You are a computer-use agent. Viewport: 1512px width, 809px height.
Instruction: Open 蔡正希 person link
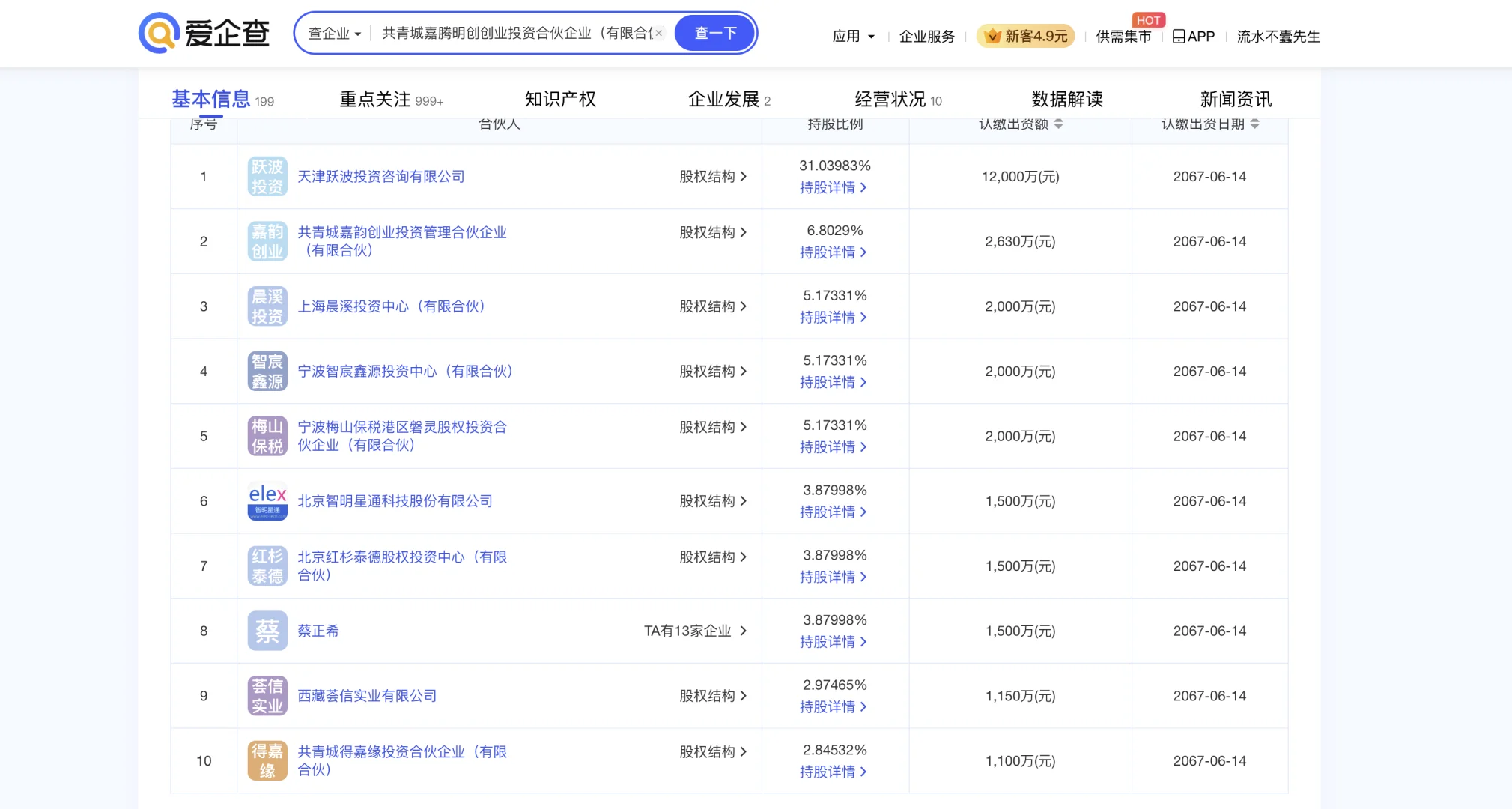[x=318, y=631]
